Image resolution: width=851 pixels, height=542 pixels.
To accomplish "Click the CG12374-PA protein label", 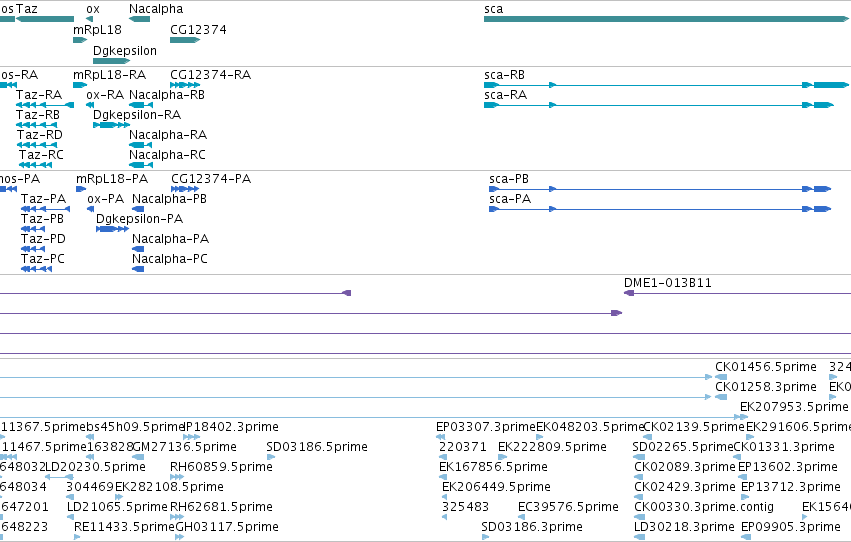I will pos(211,179).
